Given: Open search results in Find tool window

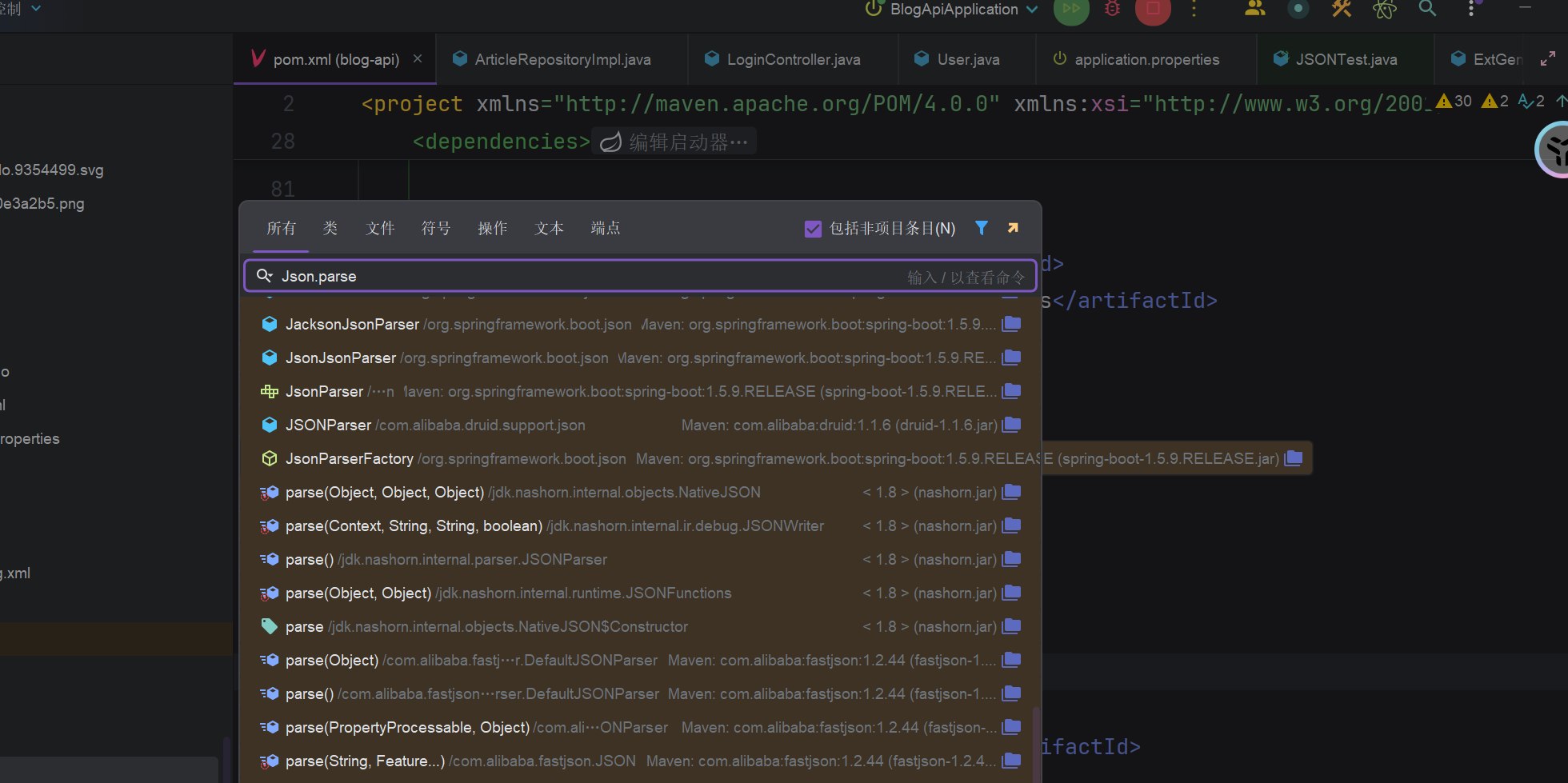Looking at the screenshot, I should pos(1013,228).
